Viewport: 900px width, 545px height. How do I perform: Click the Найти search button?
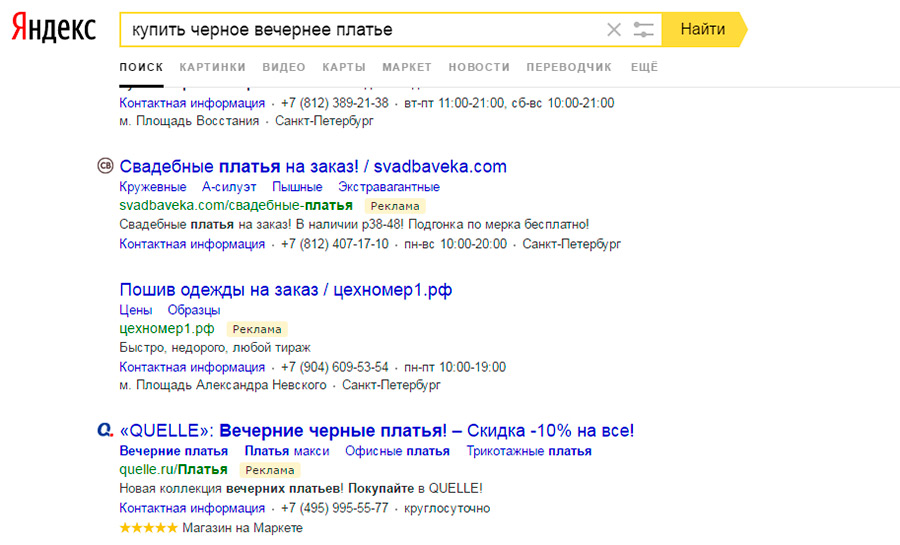[x=703, y=29]
